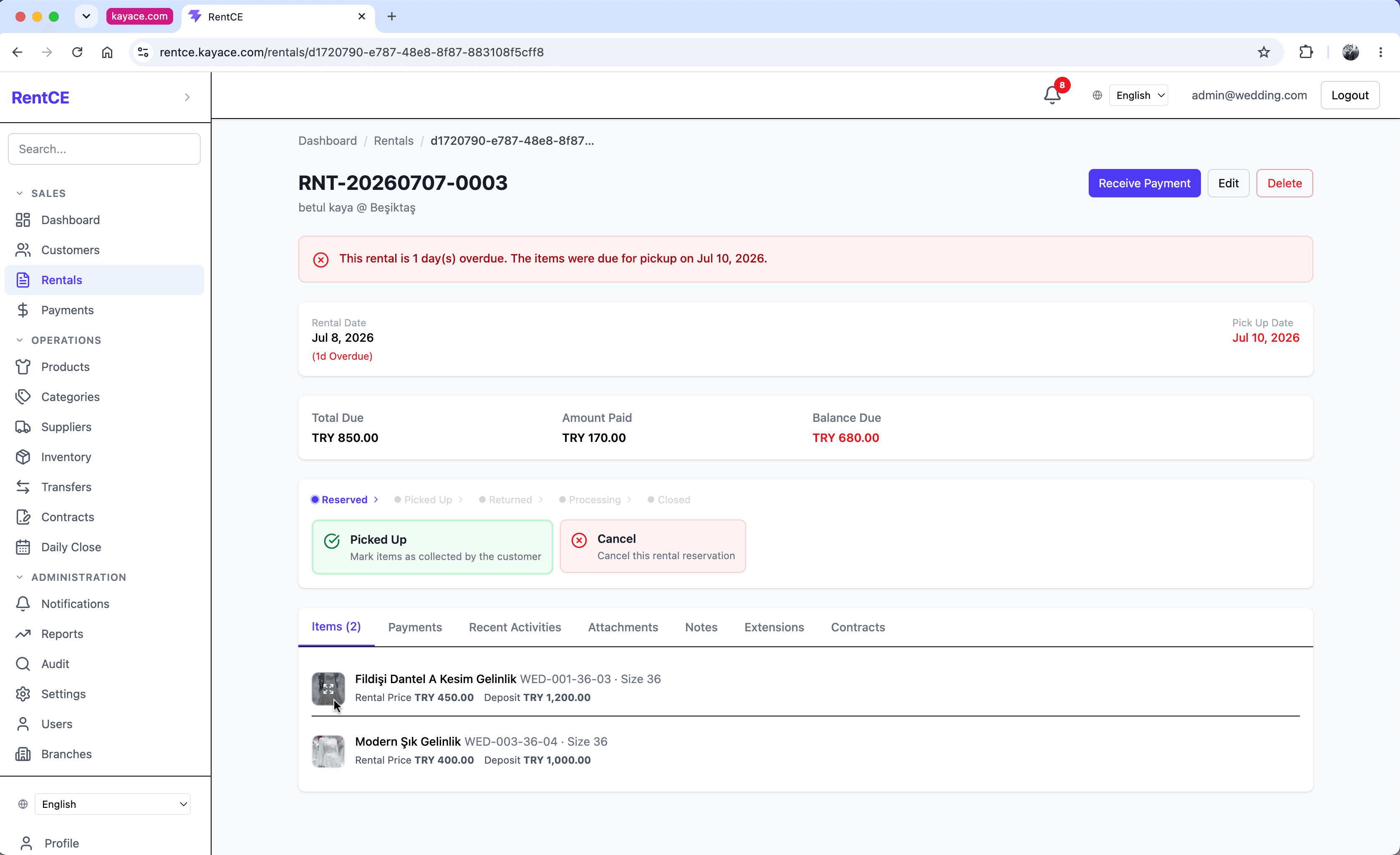Image resolution: width=1400 pixels, height=855 pixels.
Task: Click the Inventory box icon
Action: tap(23, 457)
